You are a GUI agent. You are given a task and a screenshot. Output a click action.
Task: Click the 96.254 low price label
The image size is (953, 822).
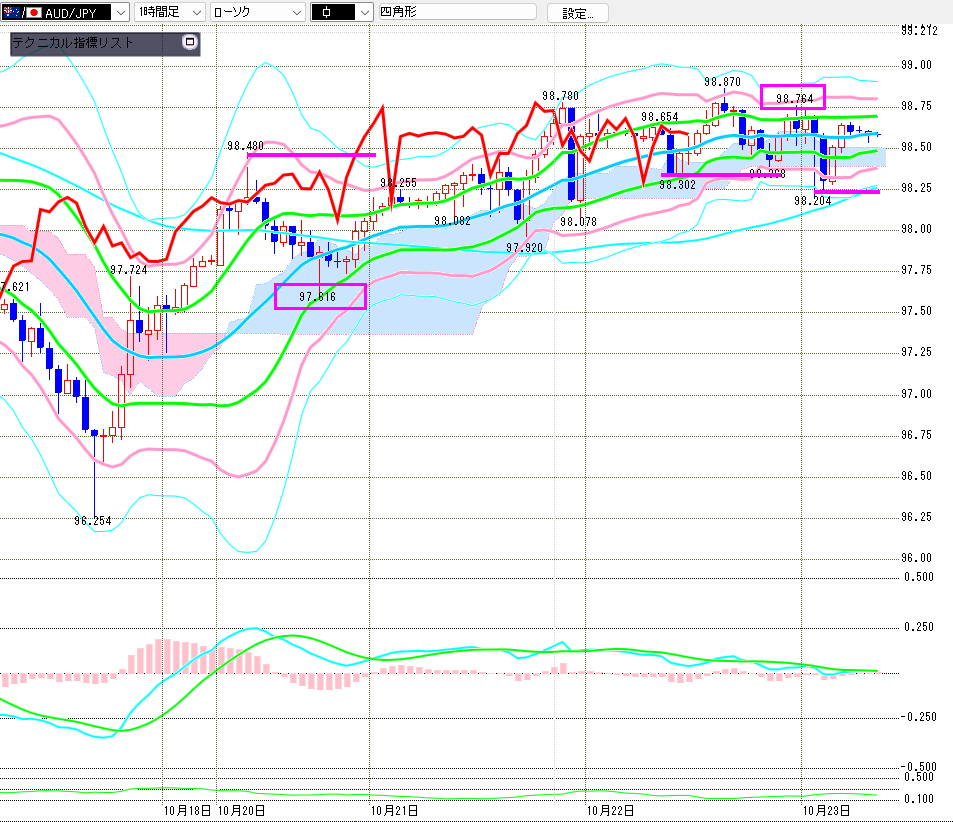click(x=92, y=520)
